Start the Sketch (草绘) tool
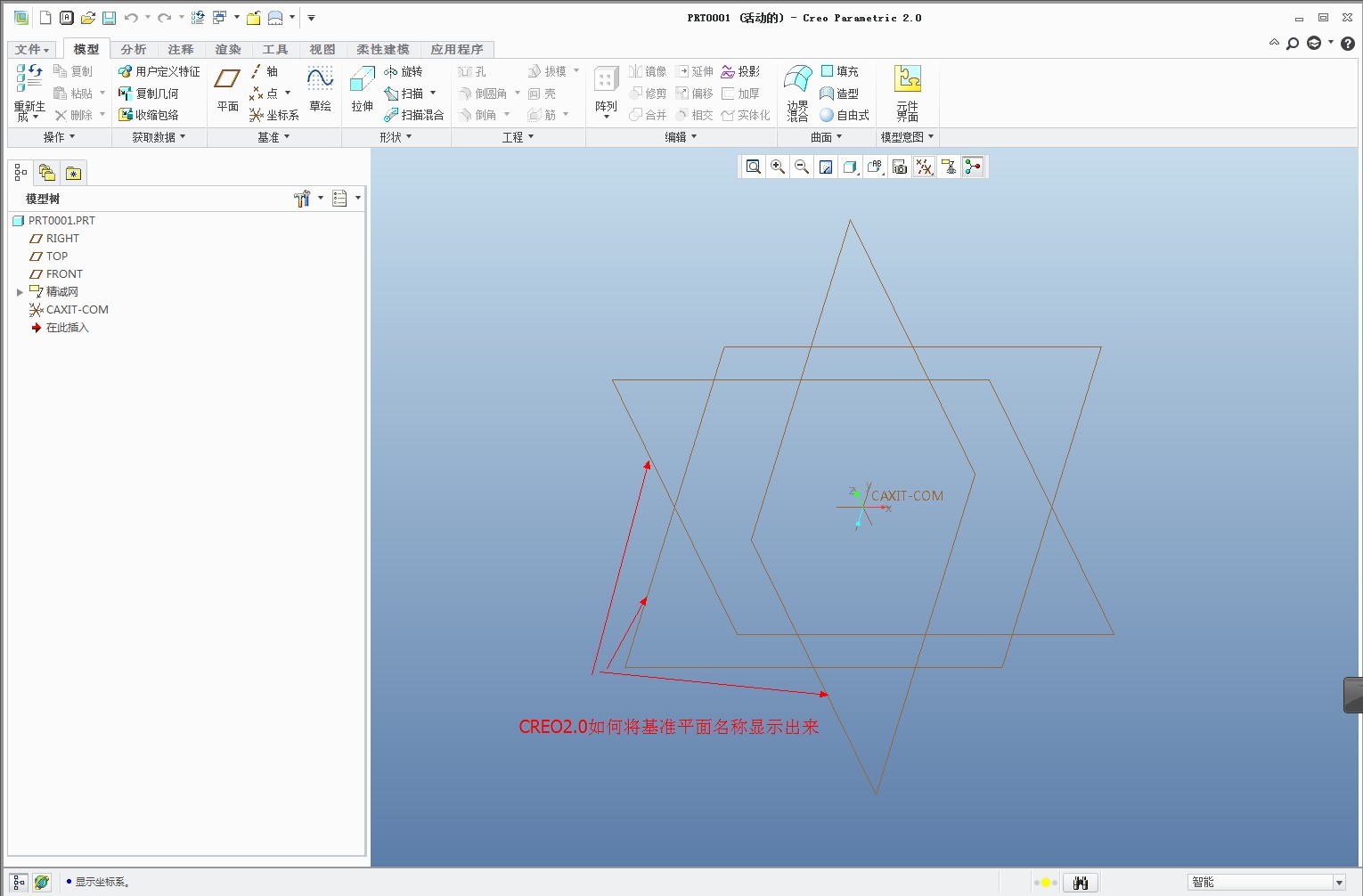This screenshot has height=896, width=1363. (x=321, y=90)
